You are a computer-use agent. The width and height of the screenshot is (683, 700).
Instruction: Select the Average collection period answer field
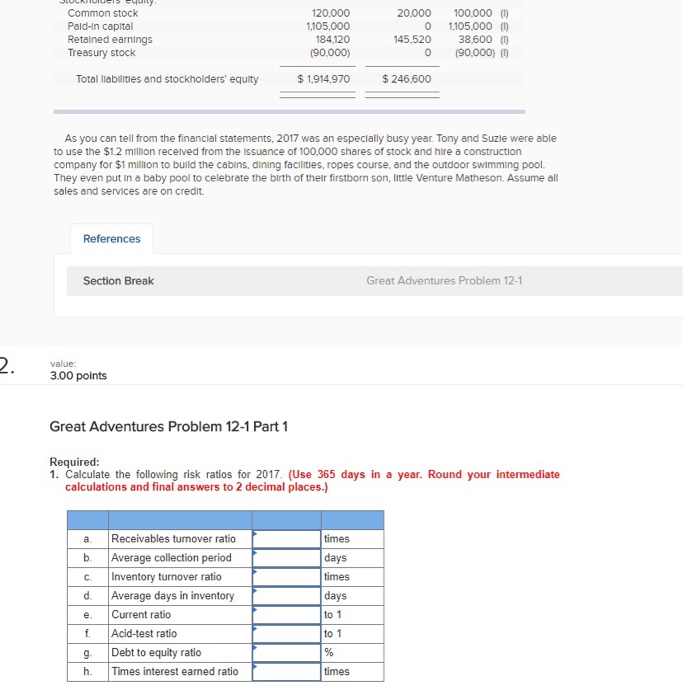tap(286, 558)
